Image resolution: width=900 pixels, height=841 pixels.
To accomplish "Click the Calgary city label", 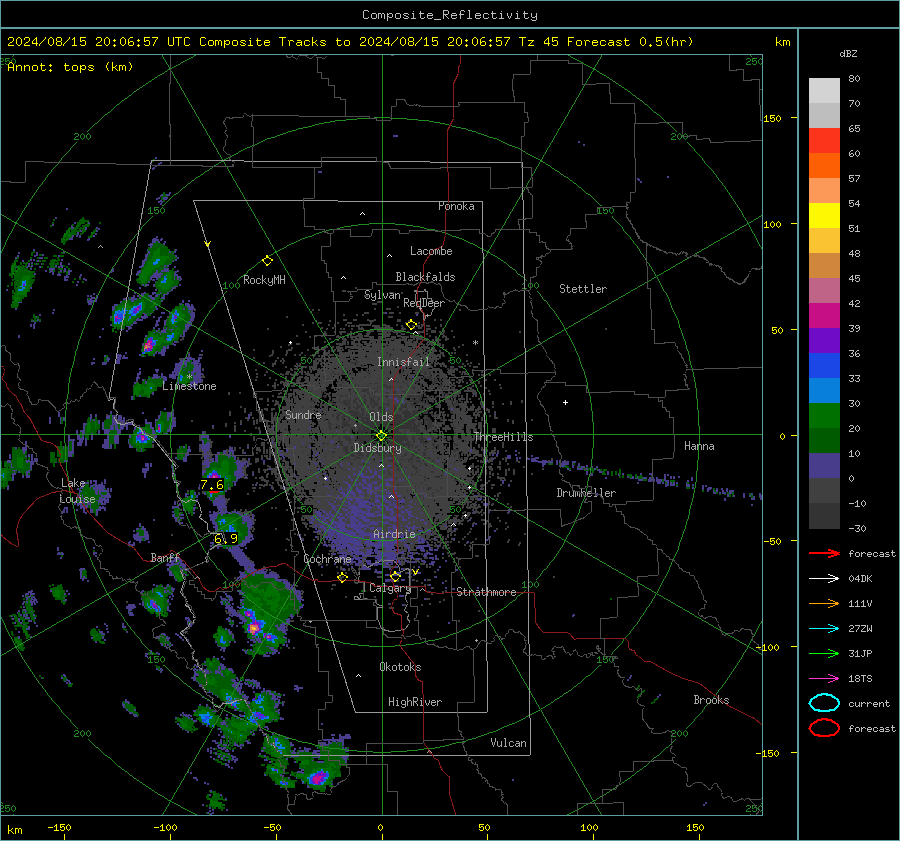I will pyautogui.click(x=390, y=588).
